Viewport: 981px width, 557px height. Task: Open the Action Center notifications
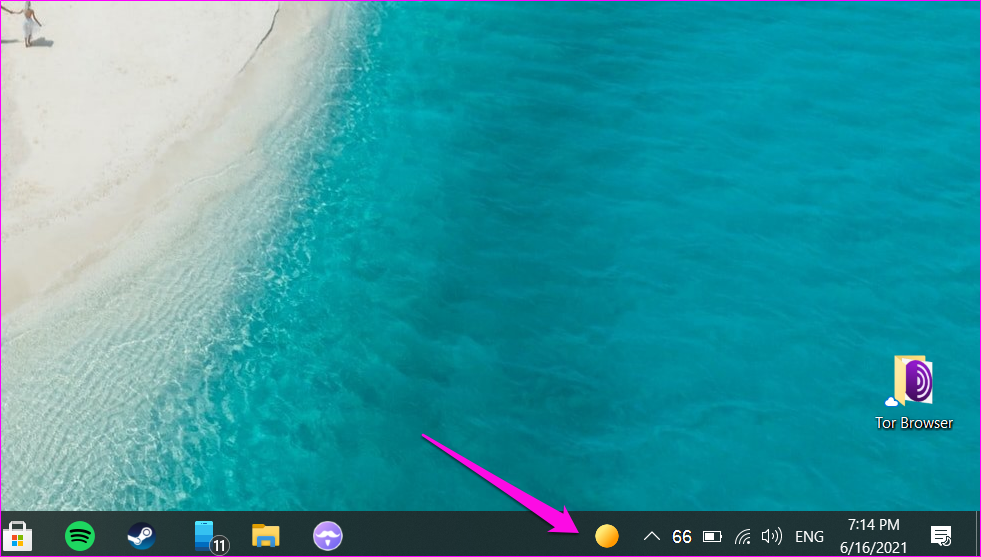(x=941, y=536)
